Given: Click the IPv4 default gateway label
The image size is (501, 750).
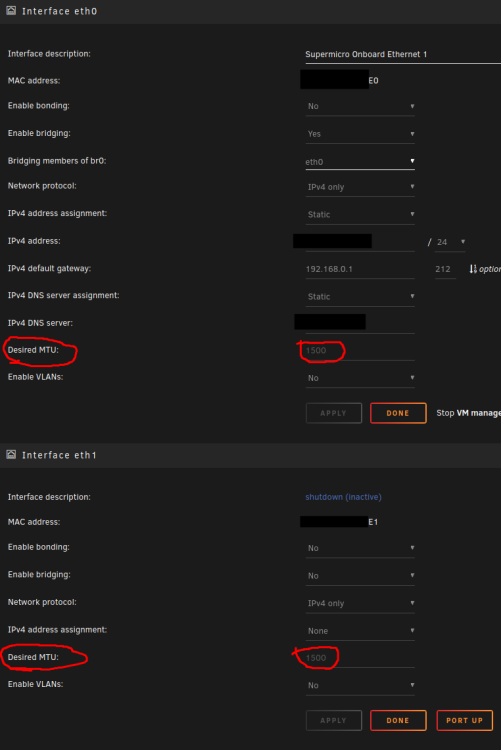Looking at the screenshot, I should click(x=49, y=268).
